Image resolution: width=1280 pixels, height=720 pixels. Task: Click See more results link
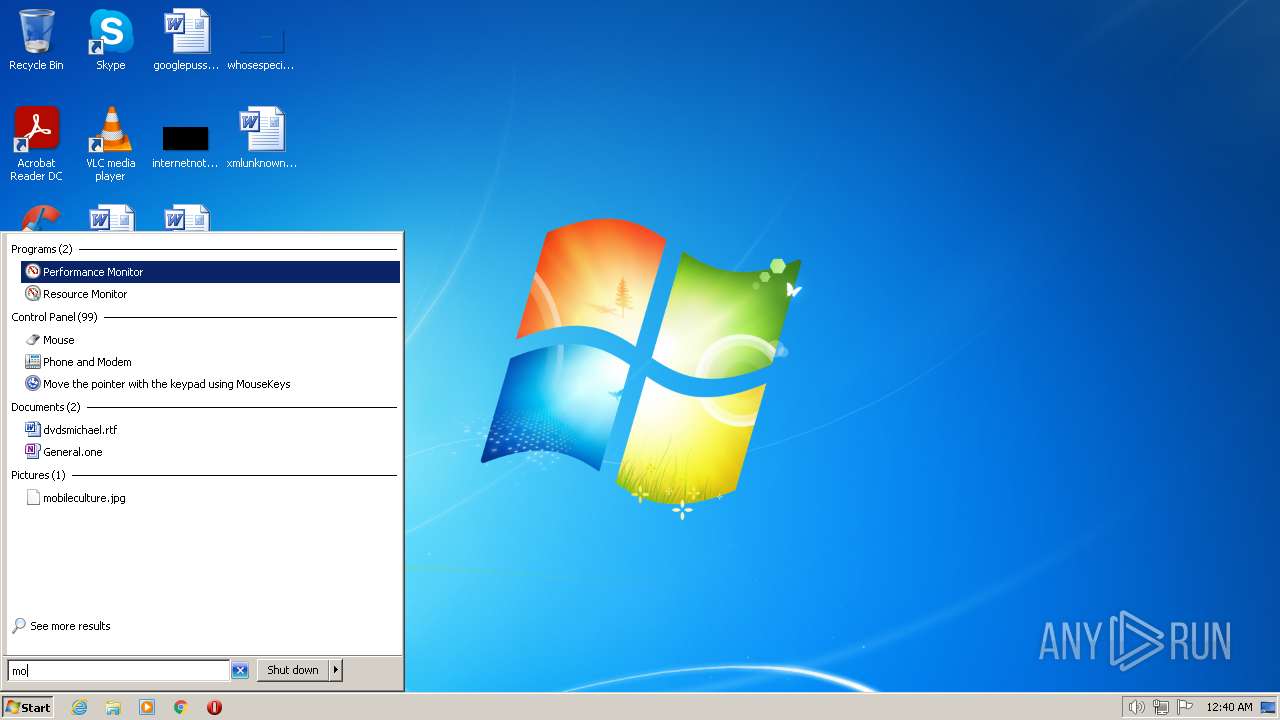pyautogui.click(x=61, y=626)
